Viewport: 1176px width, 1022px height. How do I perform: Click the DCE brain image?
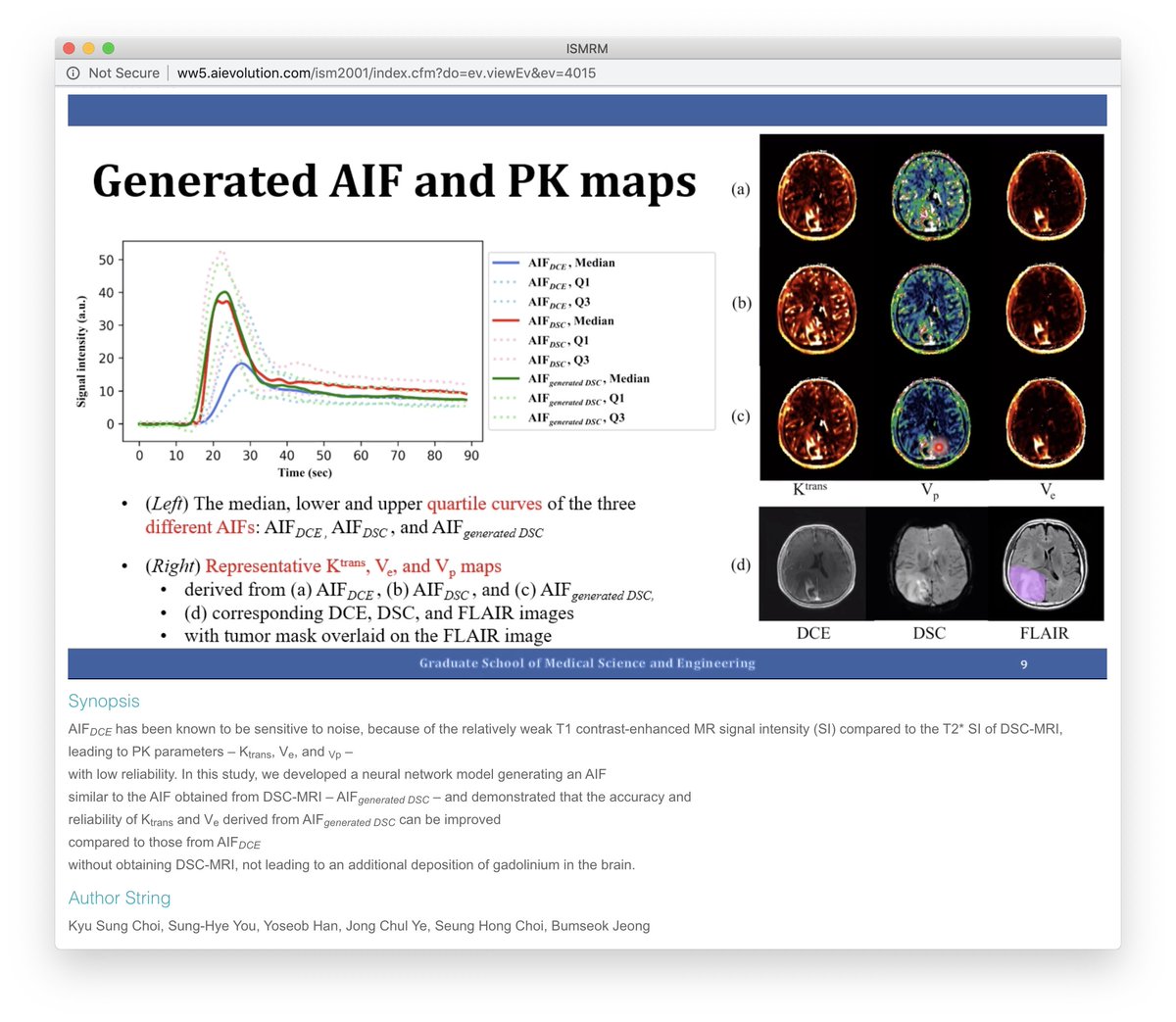point(815,563)
